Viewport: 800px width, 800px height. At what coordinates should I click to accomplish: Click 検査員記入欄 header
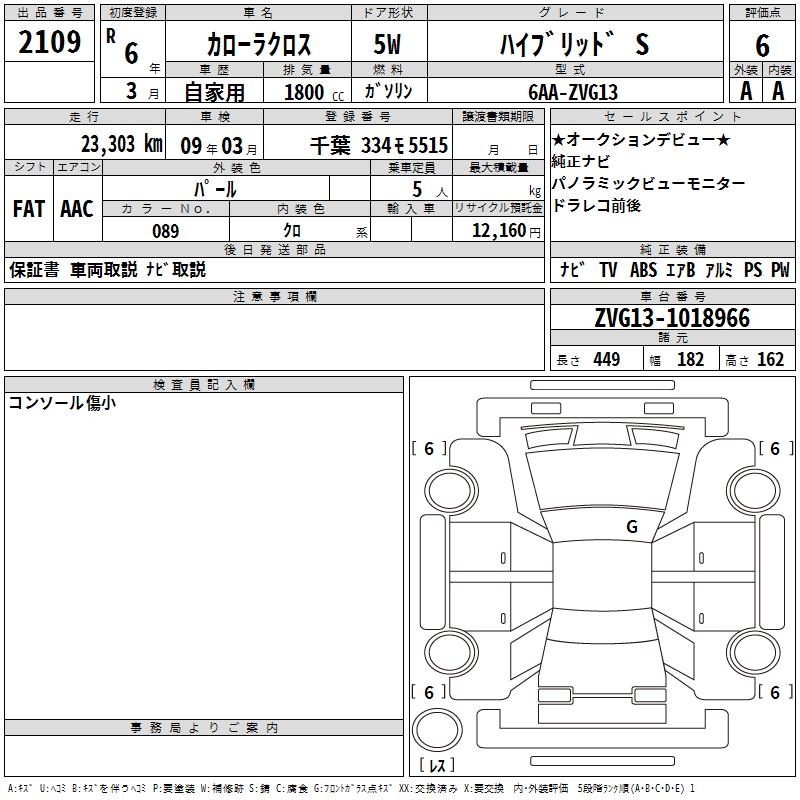click(204, 385)
